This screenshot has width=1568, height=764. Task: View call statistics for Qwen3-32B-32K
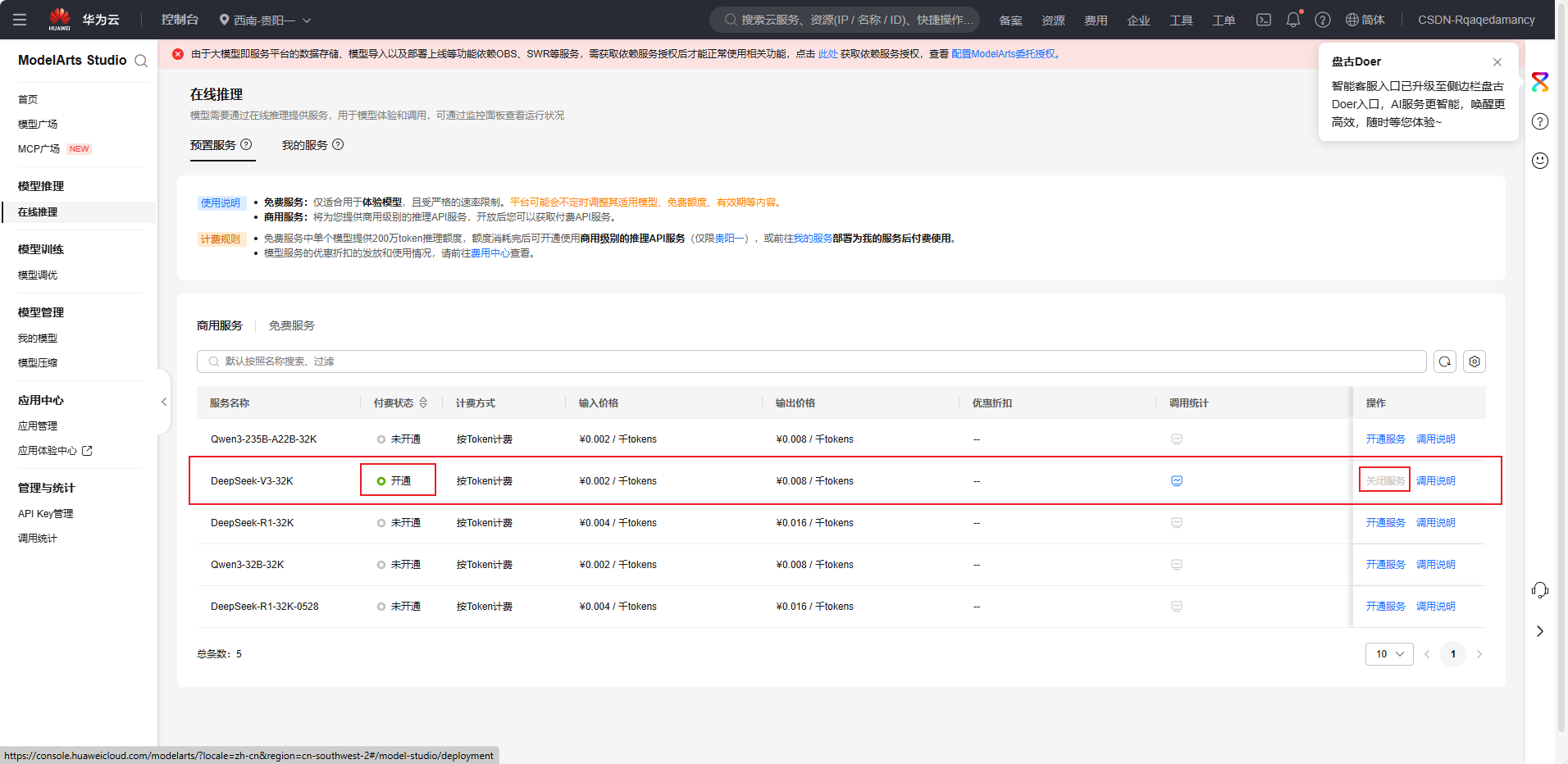[1177, 565]
